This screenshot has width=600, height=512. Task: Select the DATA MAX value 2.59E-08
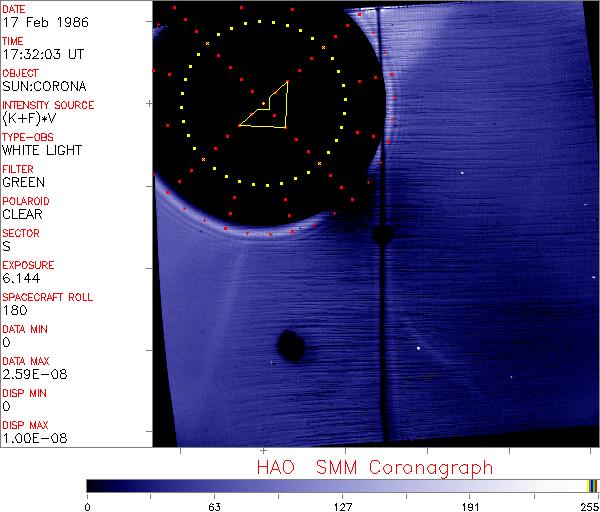[29, 374]
